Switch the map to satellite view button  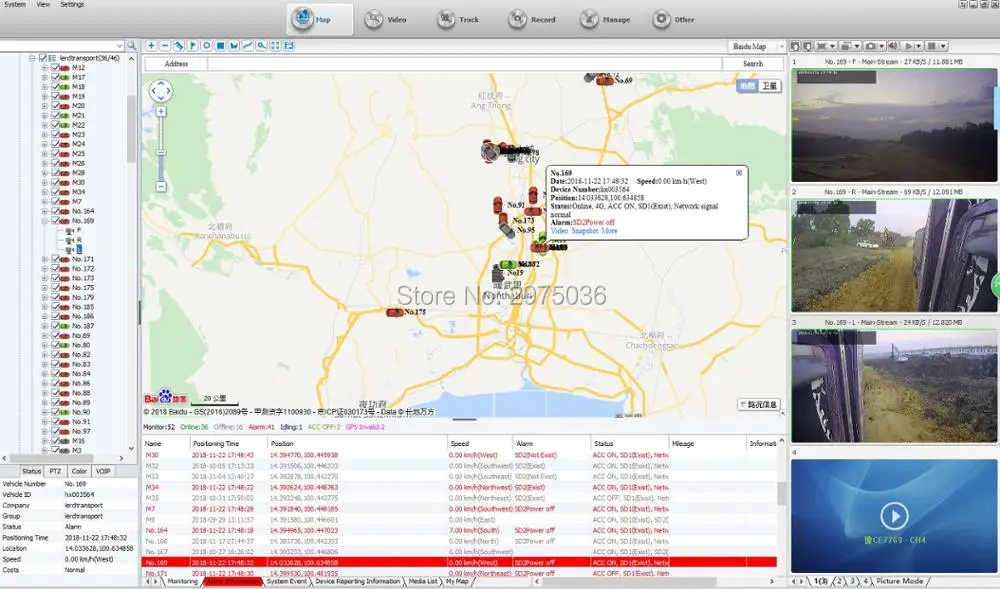770,86
